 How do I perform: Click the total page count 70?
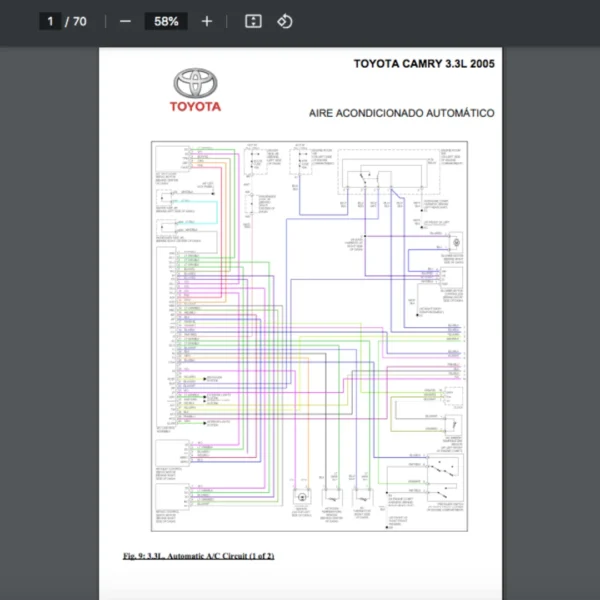click(79, 21)
